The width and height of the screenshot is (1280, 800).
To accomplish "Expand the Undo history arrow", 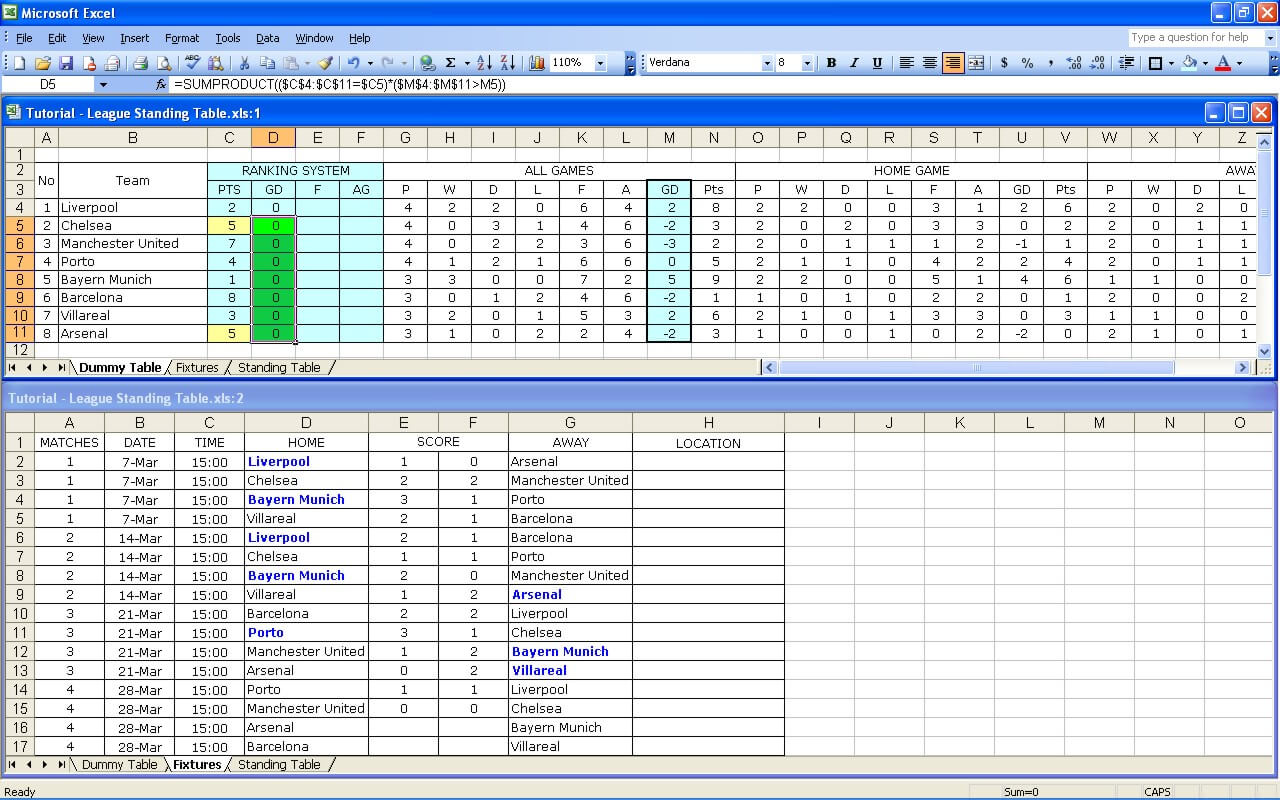I will tap(369, 63).
